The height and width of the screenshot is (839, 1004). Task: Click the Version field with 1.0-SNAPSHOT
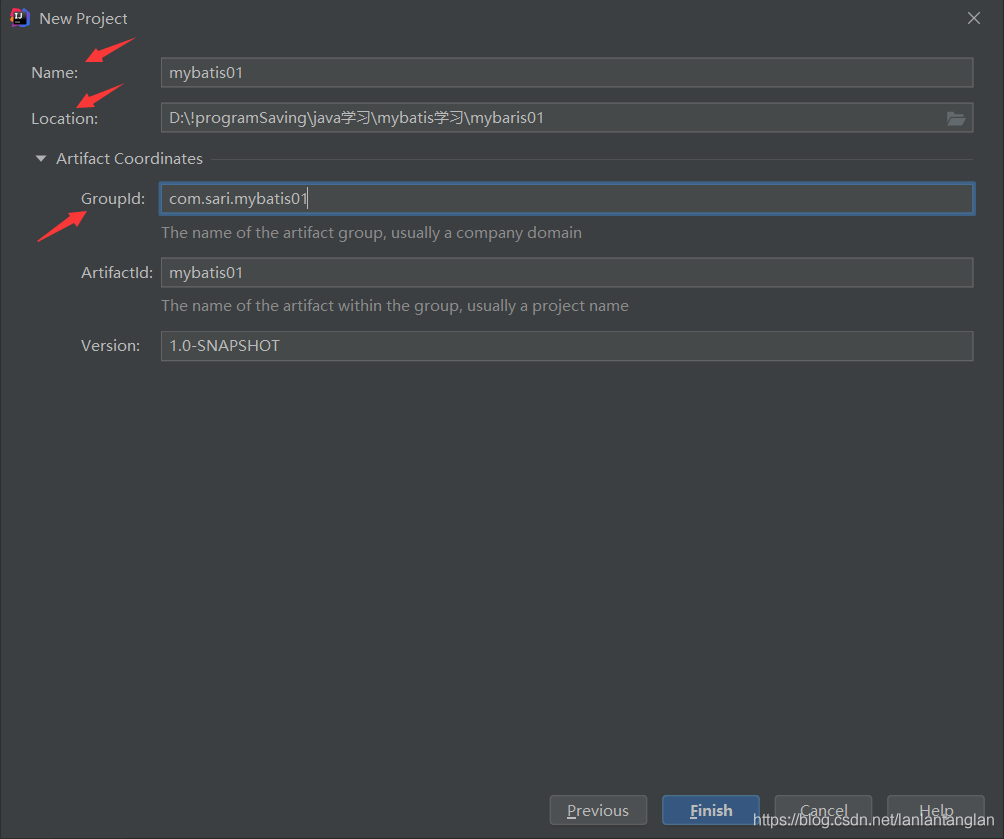click(567, 346)
